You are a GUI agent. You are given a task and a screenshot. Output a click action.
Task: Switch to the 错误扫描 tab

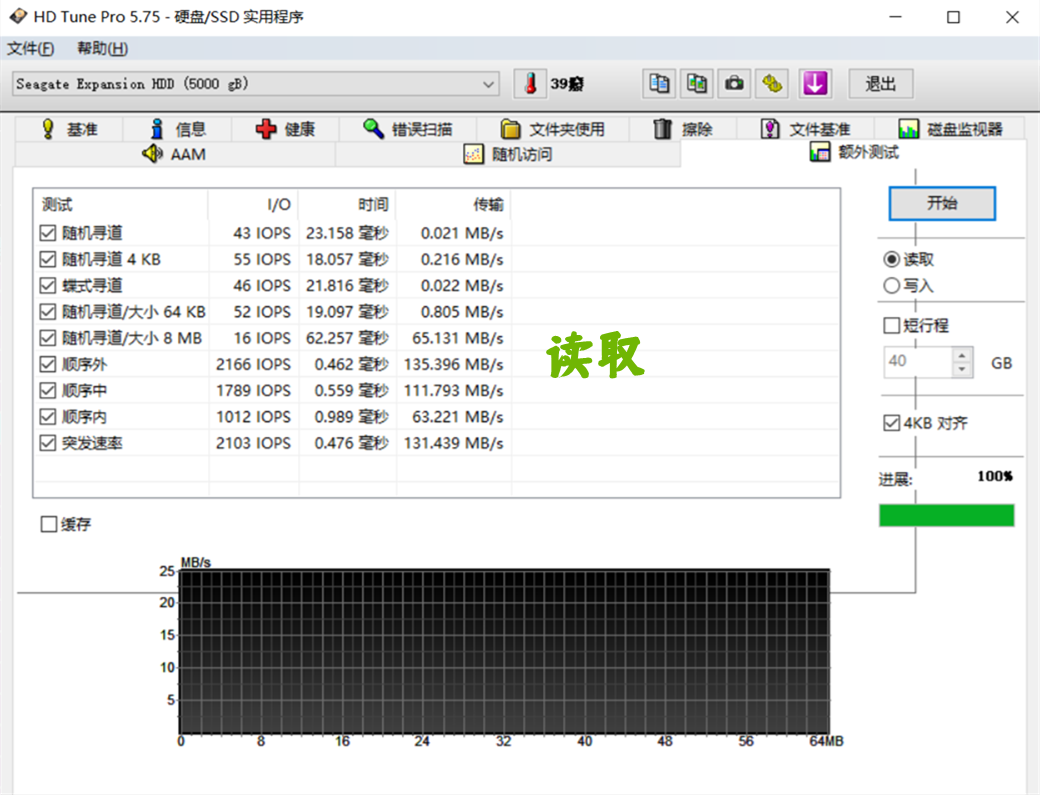click(x=407, y=129)
